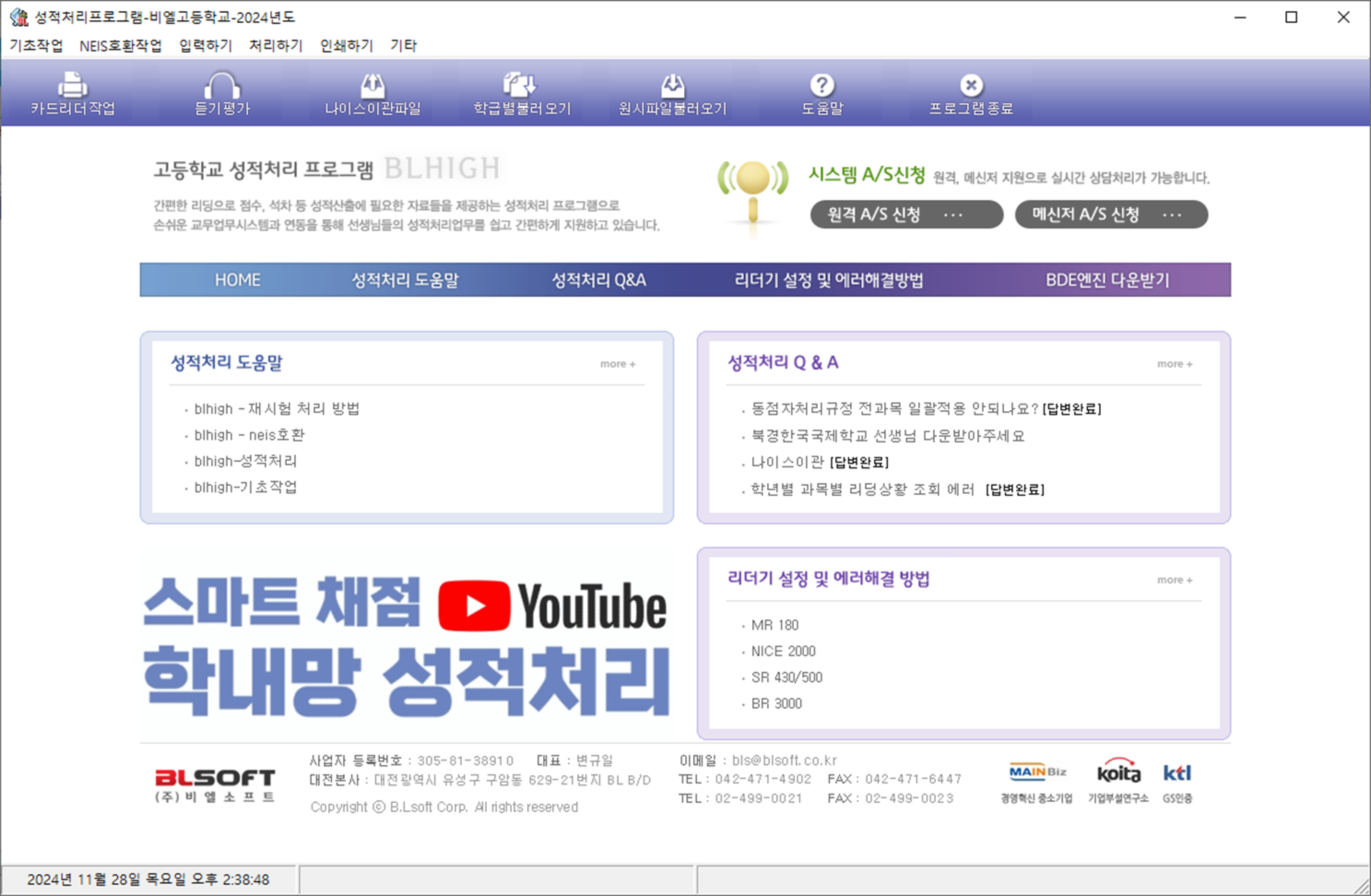Expand more + in 성적처리 Q & A panel
Image resolution: width=1371 pixels, height=896 pixels.
coord(1175,364)
